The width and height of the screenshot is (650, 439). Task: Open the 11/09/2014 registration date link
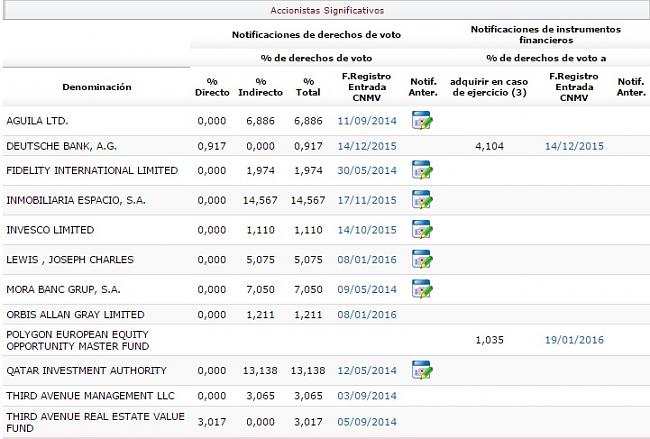tap(367, 121)
